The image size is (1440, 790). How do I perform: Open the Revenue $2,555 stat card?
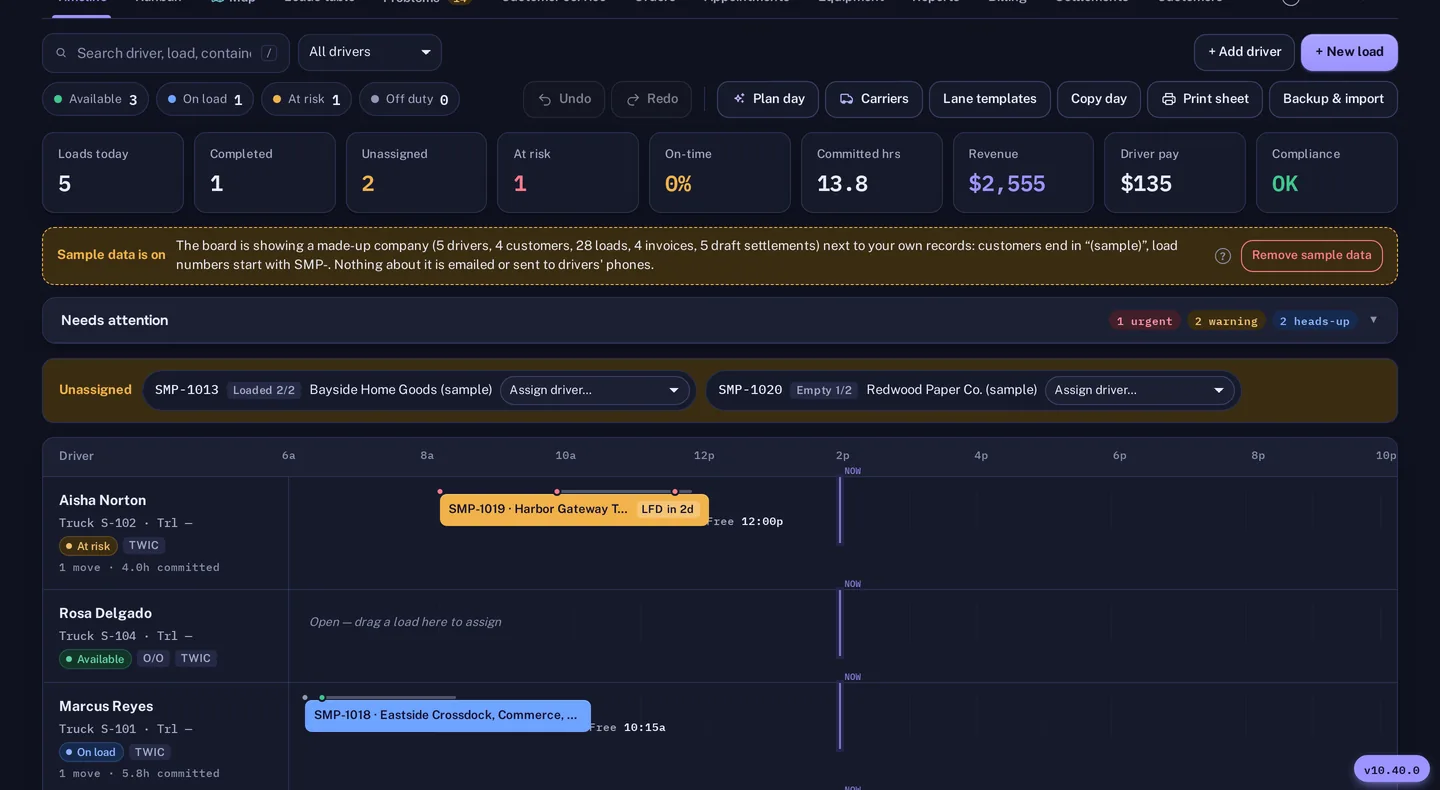1023,172
